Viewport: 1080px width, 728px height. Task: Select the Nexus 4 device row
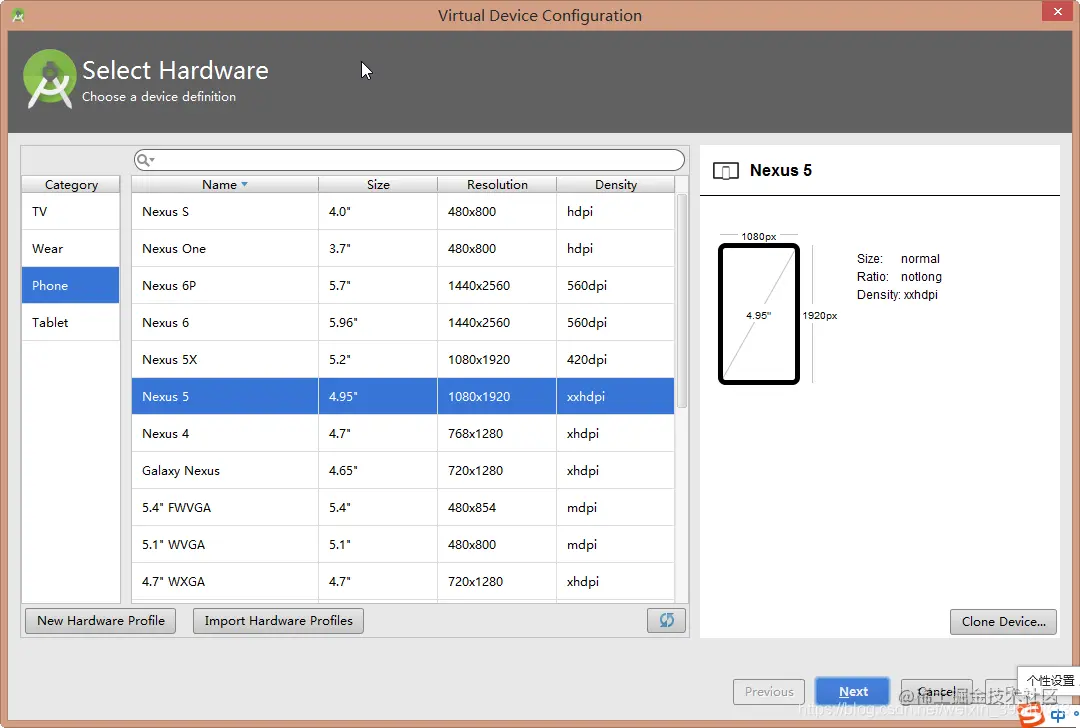pyautogui.click(x=403, y=433)
